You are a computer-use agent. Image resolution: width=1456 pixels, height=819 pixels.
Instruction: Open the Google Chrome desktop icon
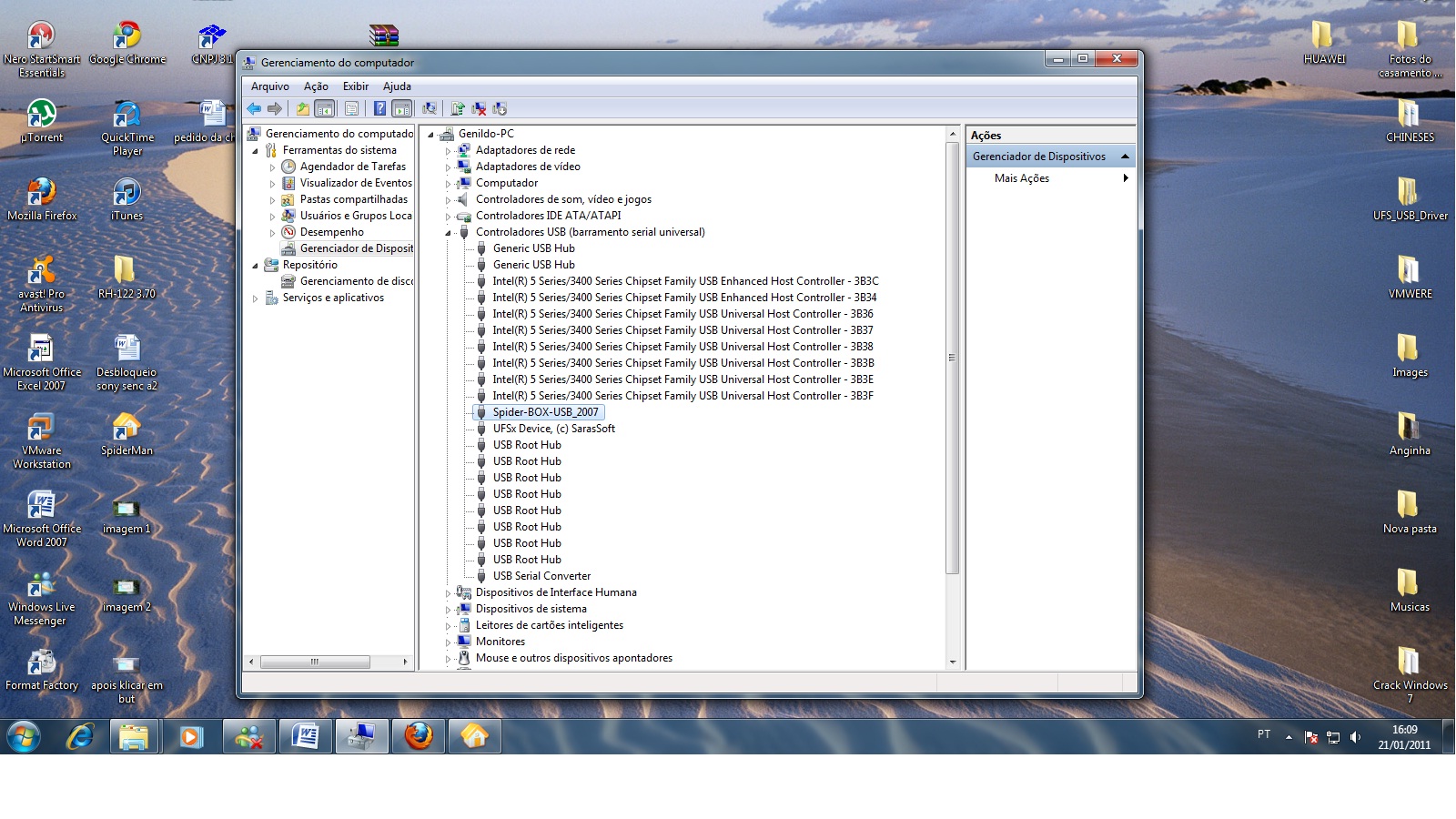click(x=127, y=43)
